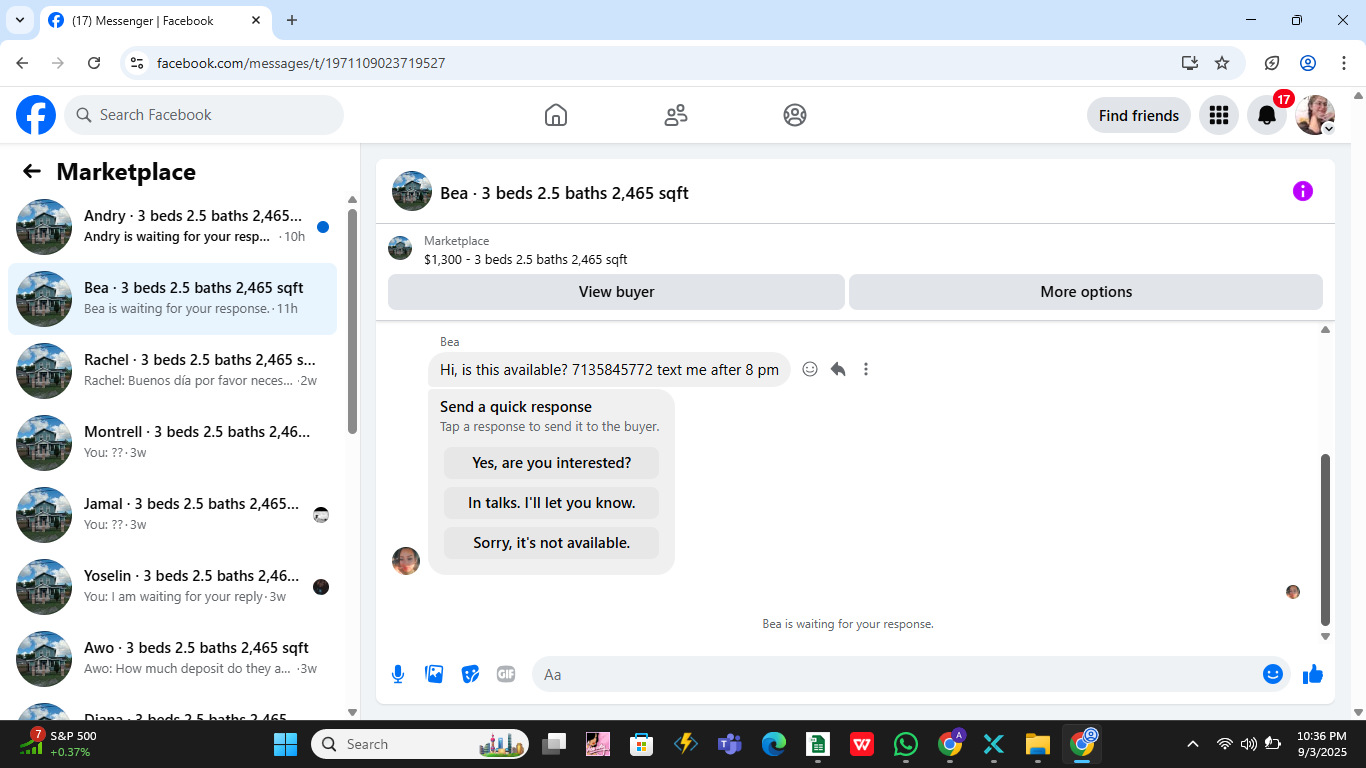Open Windows Start menu
The height and width of the screenshot is (768, 1366).
(x=286, y=744)
